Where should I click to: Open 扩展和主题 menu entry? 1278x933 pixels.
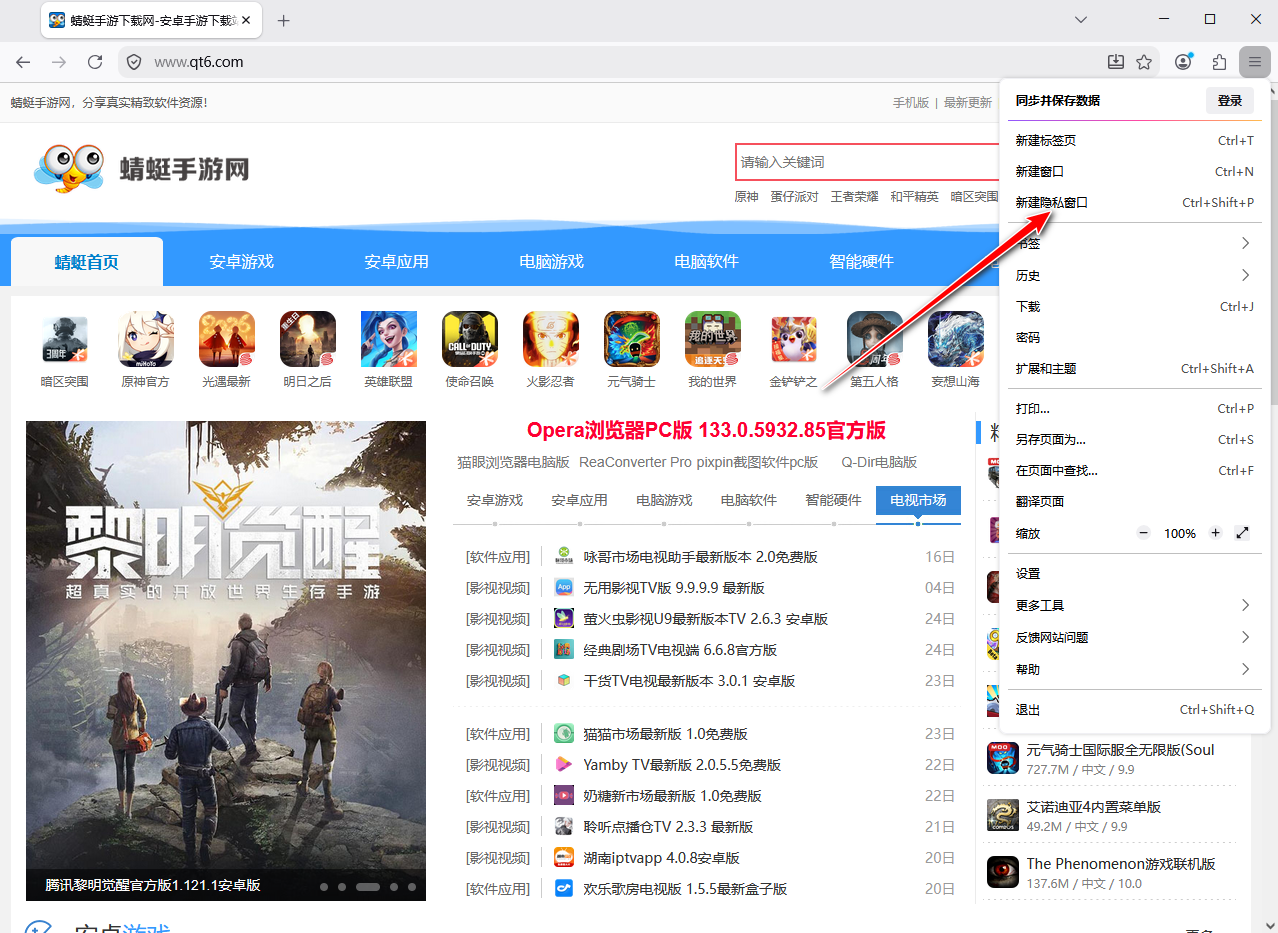[1135, 368]
